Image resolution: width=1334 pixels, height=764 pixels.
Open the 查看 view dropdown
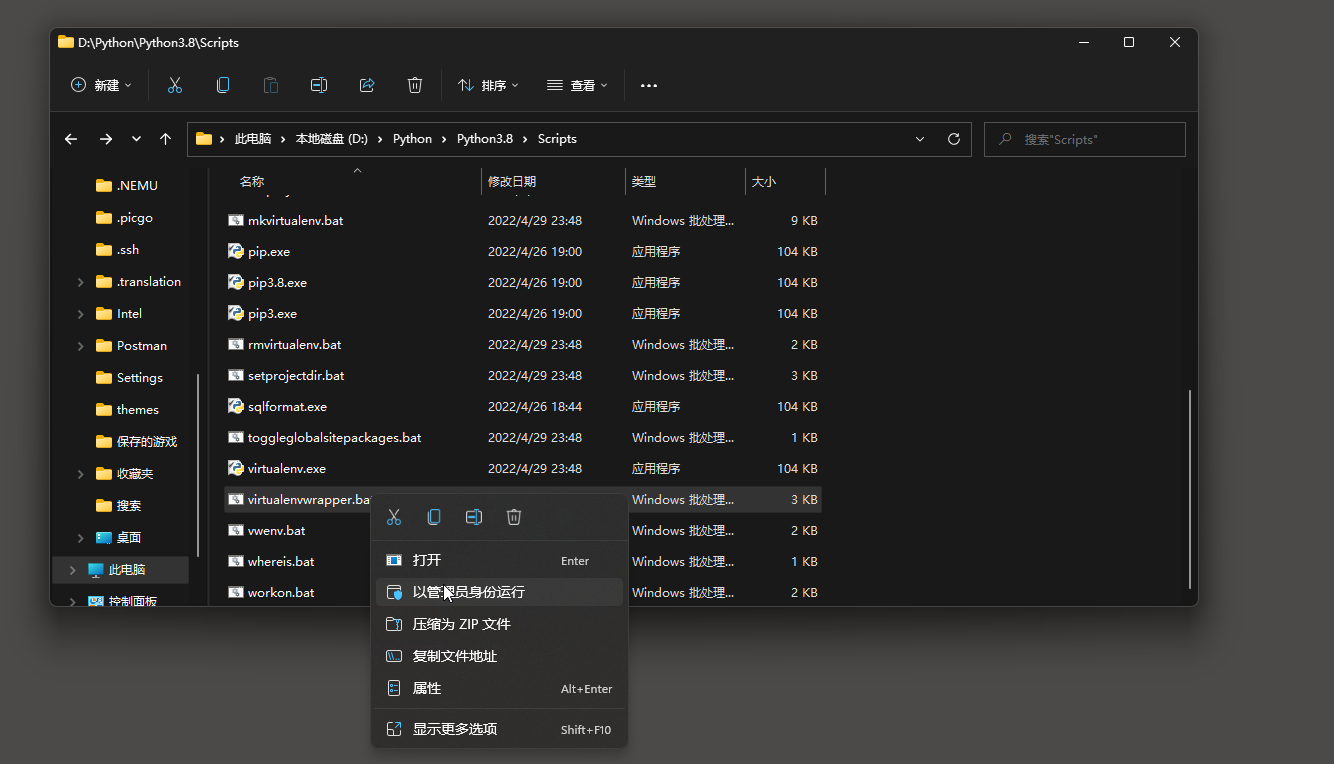[x=577, y=86]
